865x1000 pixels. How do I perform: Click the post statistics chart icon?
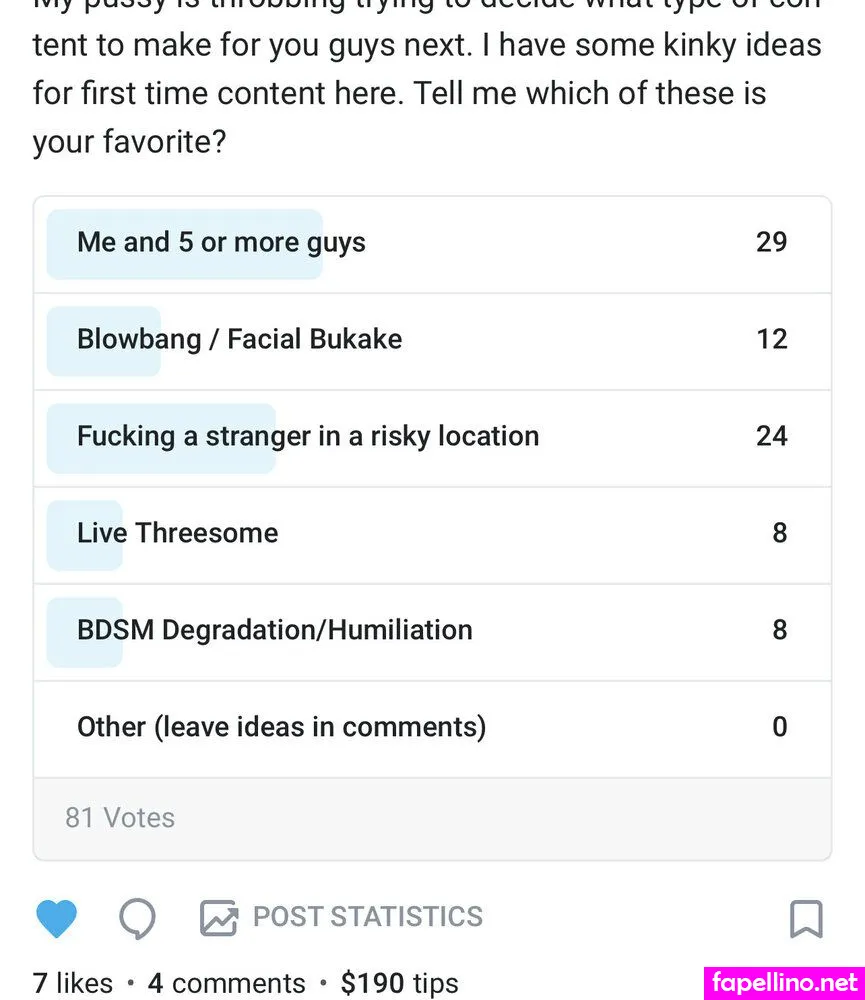click(x=218, y=918)
